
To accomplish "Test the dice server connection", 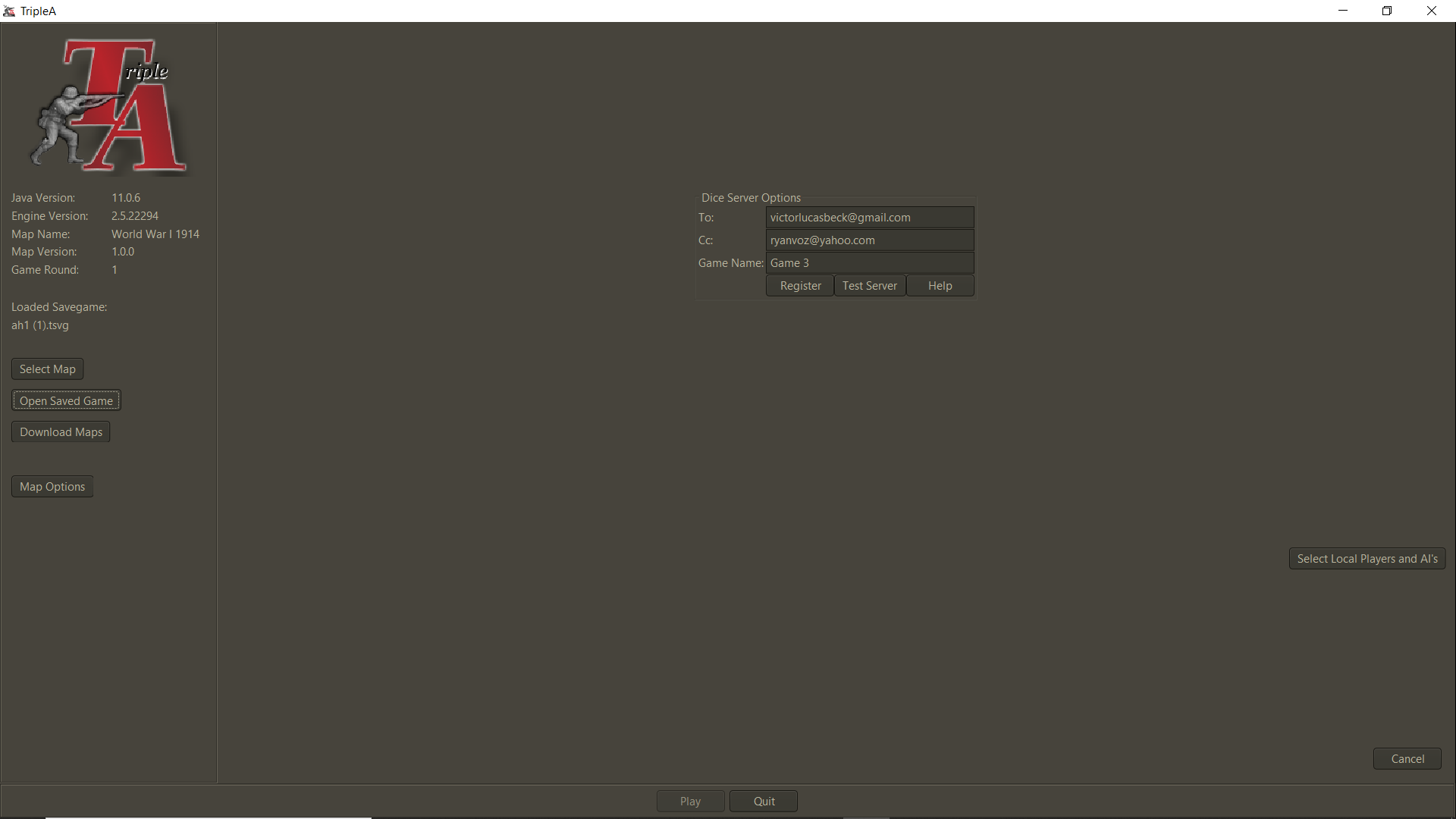I will (869, 285).
